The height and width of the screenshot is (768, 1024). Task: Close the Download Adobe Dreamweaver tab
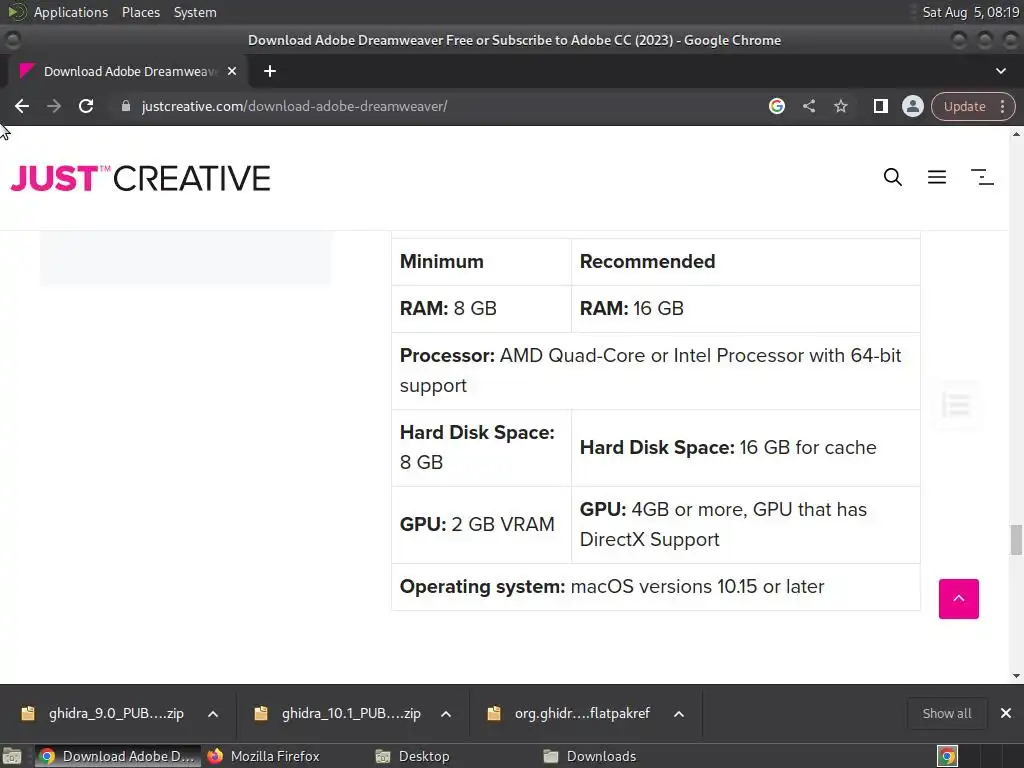tap(232, 71)
